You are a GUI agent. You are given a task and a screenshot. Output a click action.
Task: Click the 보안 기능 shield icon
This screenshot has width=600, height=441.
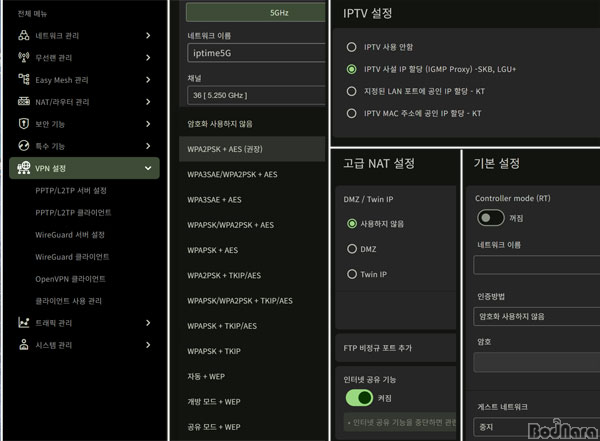coord(23,124)
